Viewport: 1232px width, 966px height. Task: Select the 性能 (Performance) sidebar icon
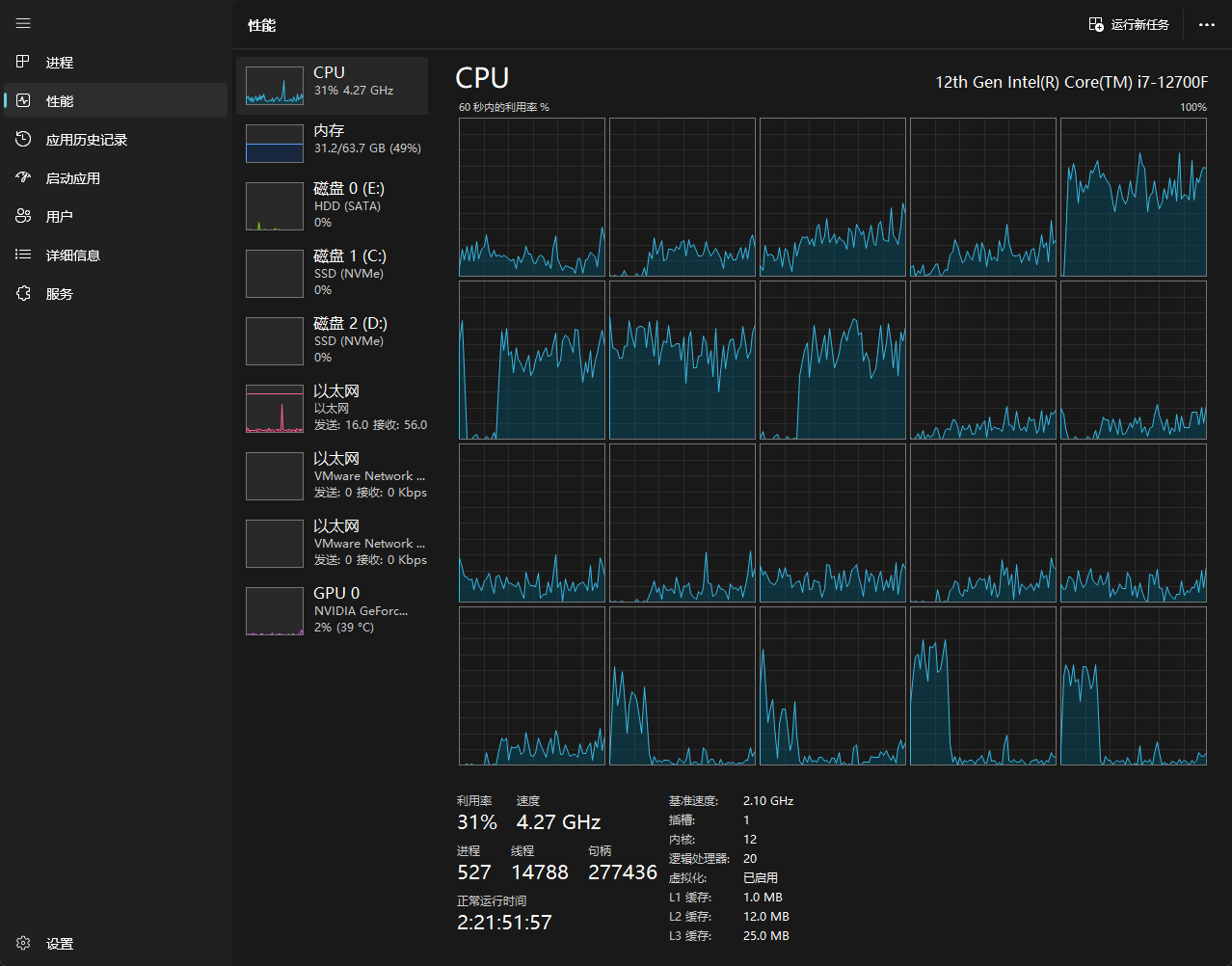pyautogui.click(x=23, y=100)
